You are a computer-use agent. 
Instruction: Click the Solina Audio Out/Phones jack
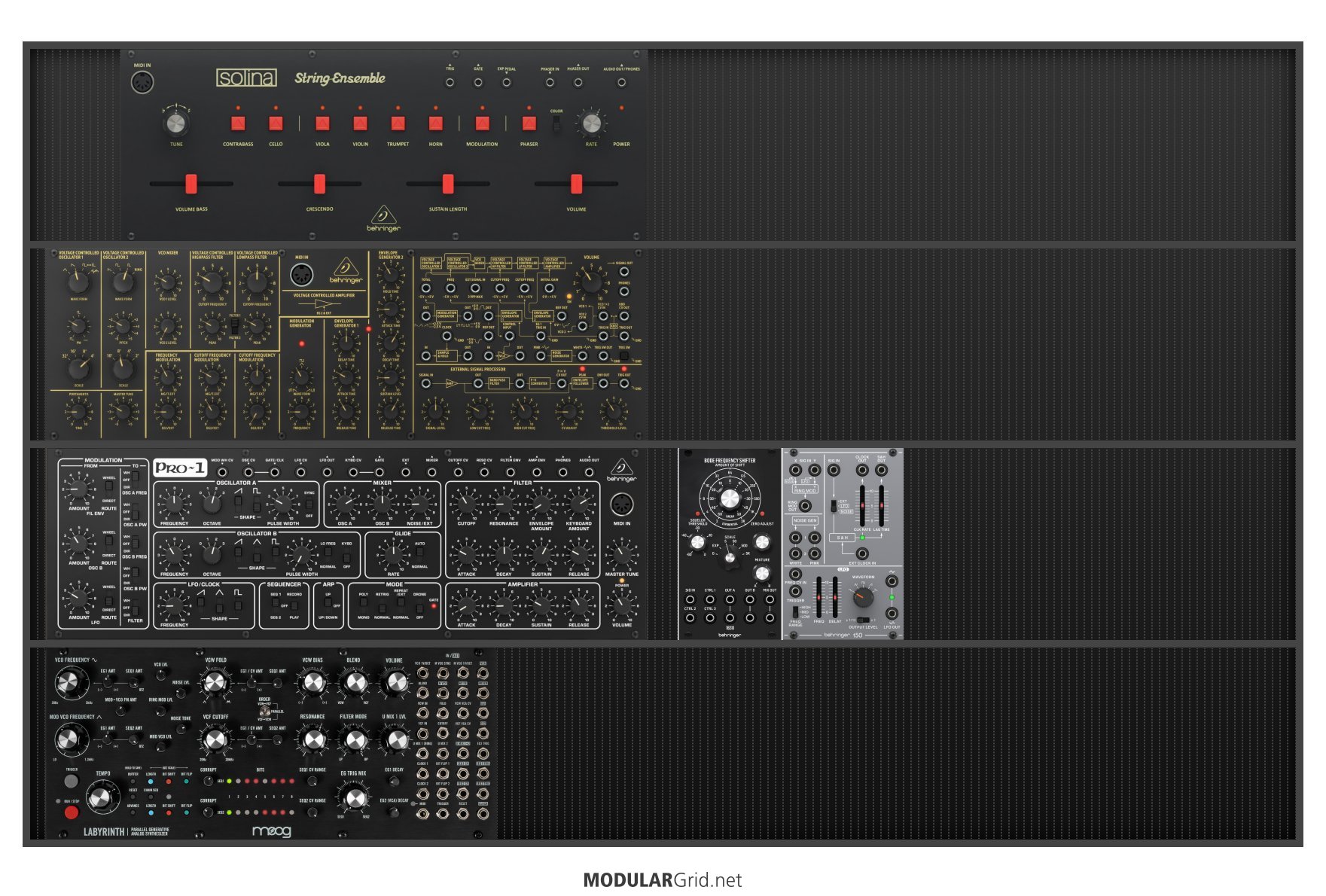pyautogui.click(x=621, y=83)
